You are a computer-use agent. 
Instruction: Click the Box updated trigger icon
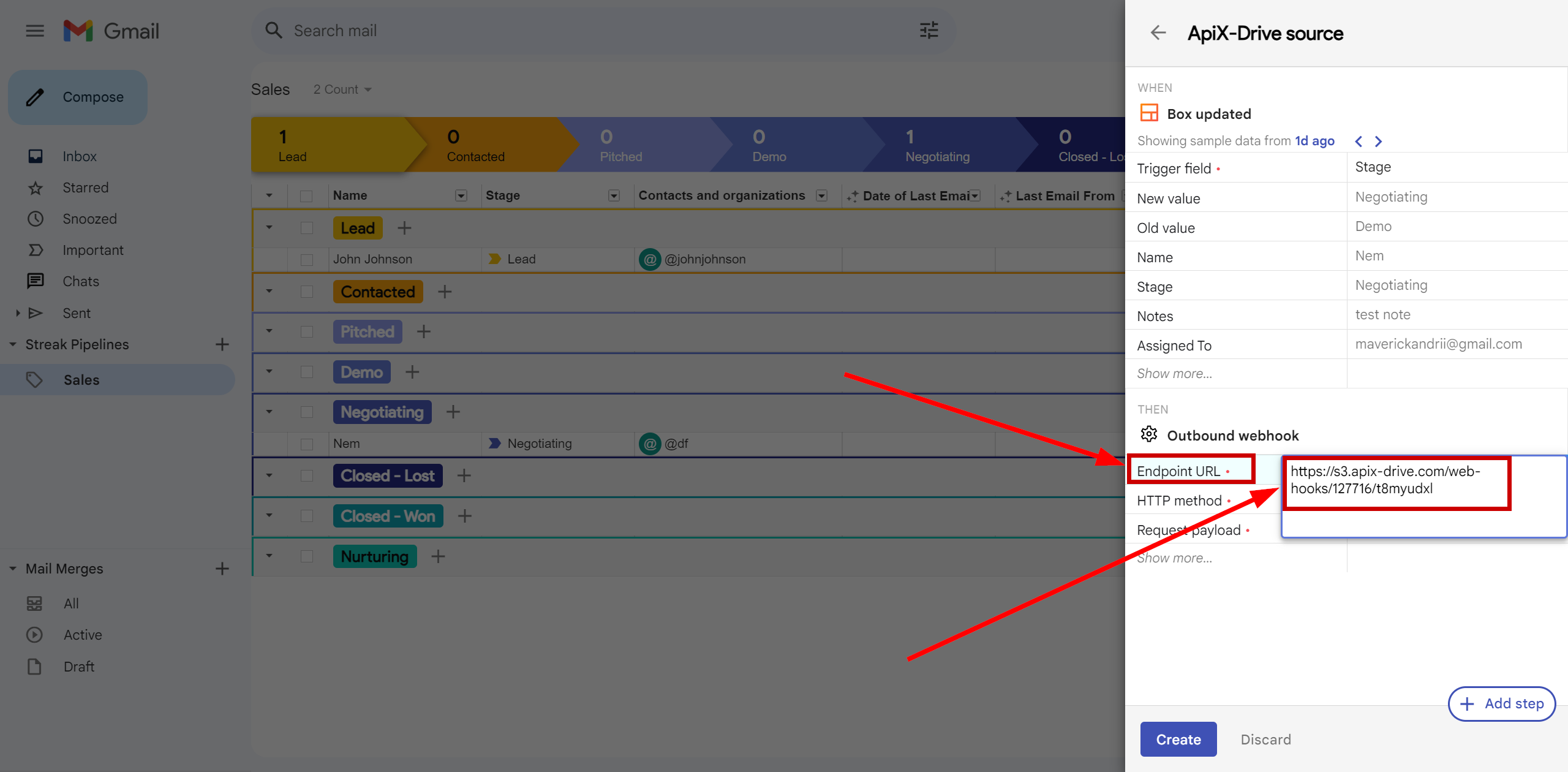pyautogui.click(x=1149, y=113)
